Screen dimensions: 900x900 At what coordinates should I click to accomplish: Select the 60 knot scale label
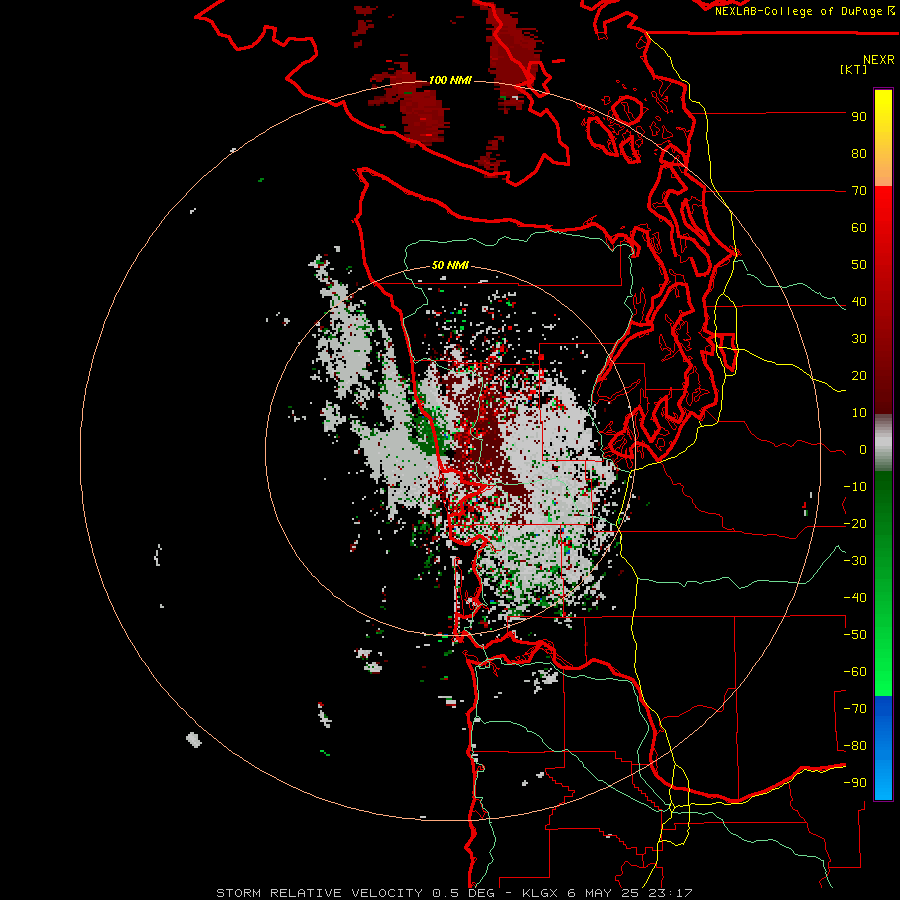click(x=859, y=228)
